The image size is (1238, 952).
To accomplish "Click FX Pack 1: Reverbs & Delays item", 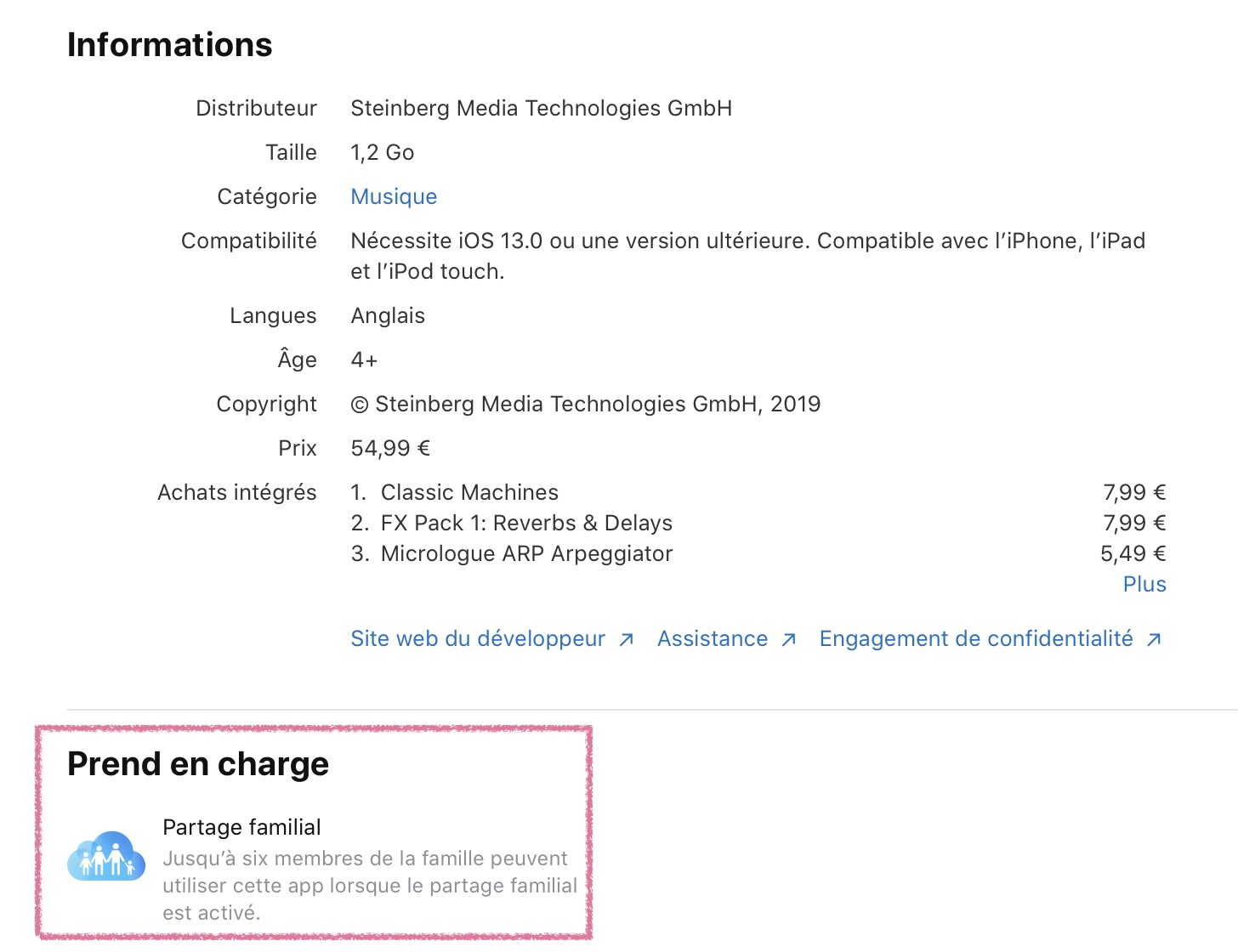I will pos(526,523).
